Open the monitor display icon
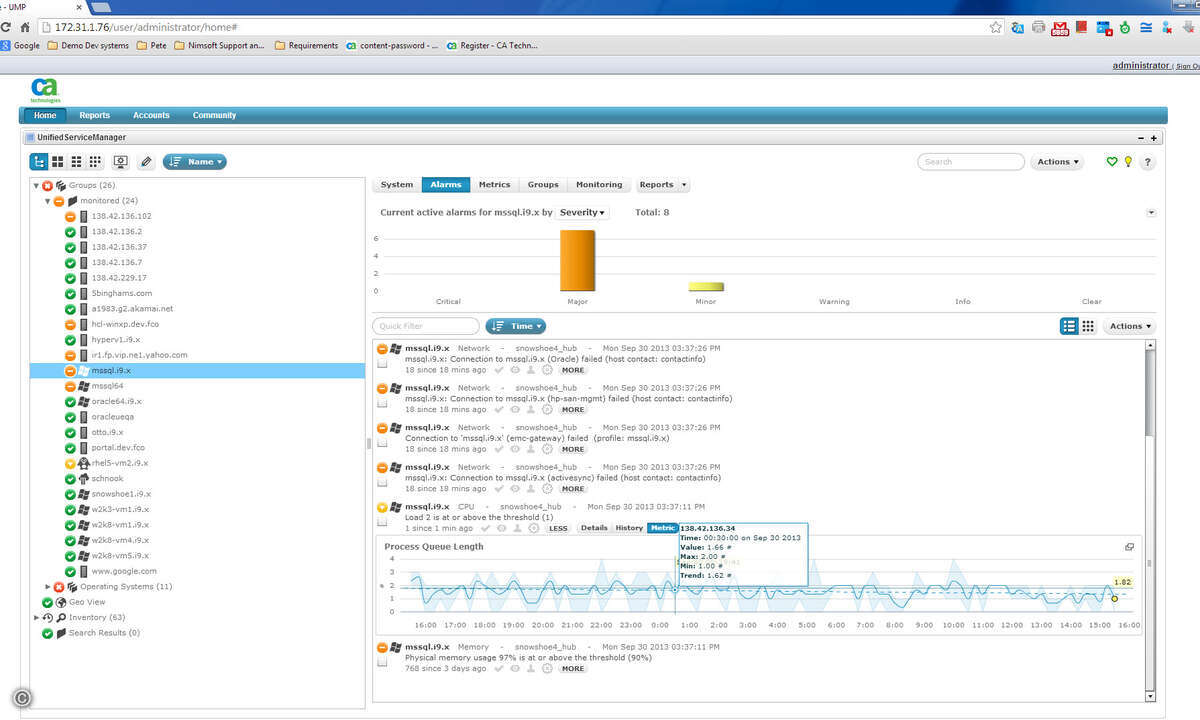 121,161
